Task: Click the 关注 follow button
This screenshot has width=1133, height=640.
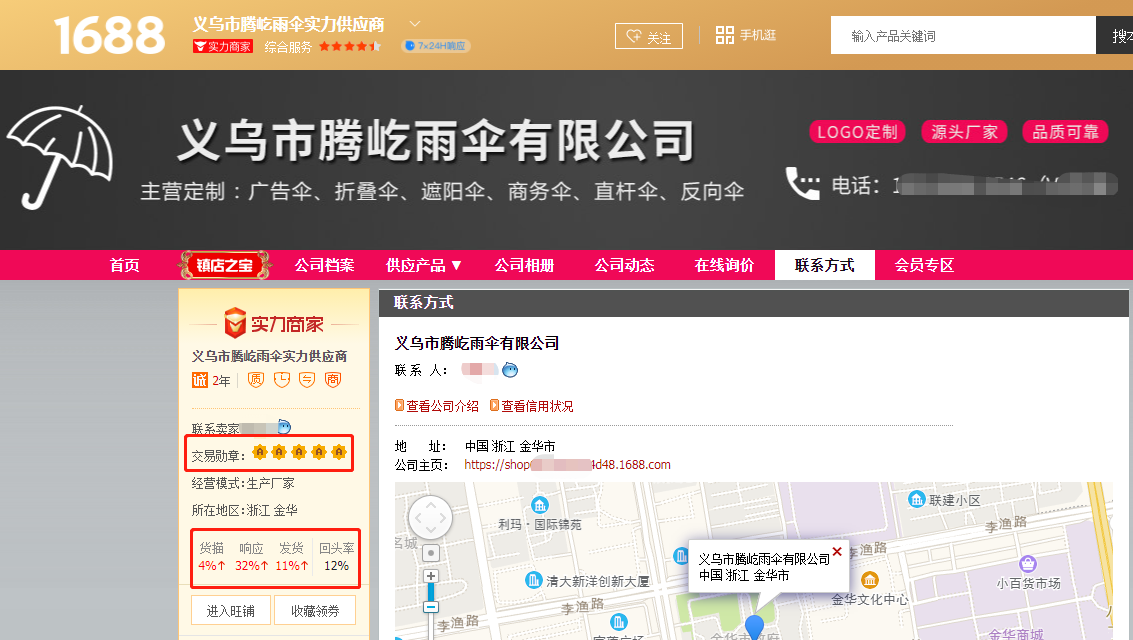Action: pos(648,36)
